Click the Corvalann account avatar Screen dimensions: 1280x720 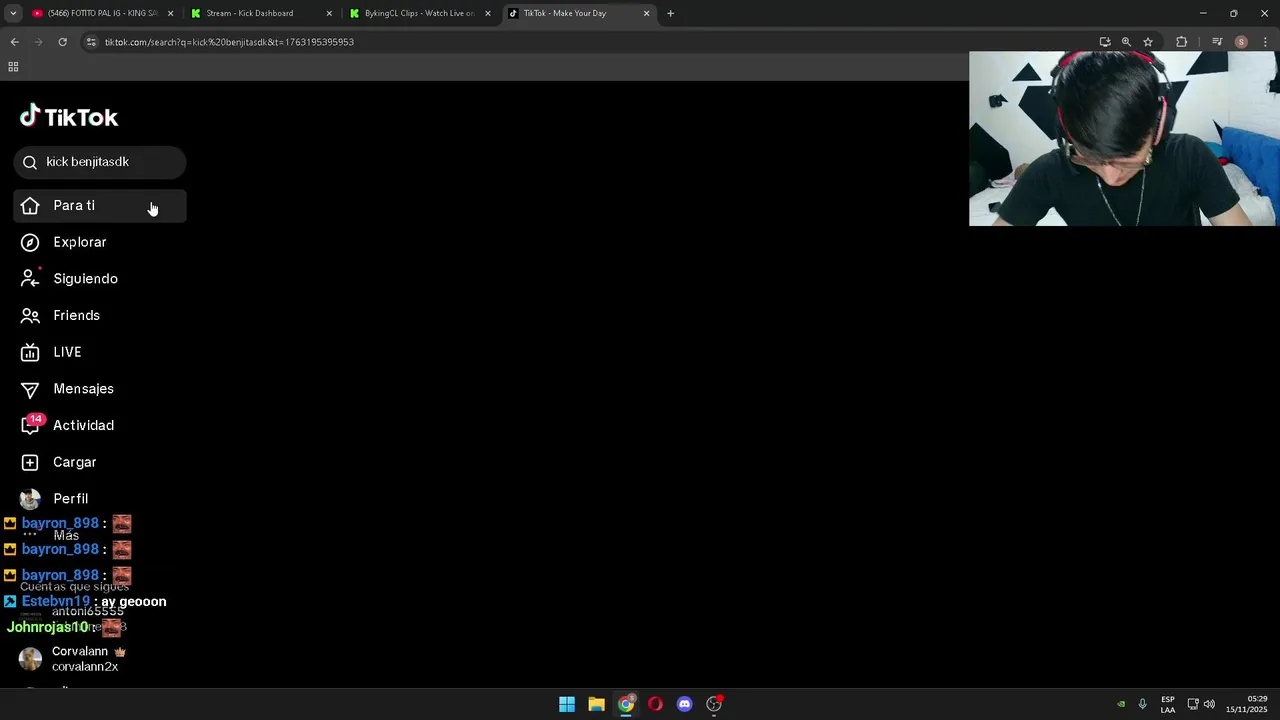point(31,659)
